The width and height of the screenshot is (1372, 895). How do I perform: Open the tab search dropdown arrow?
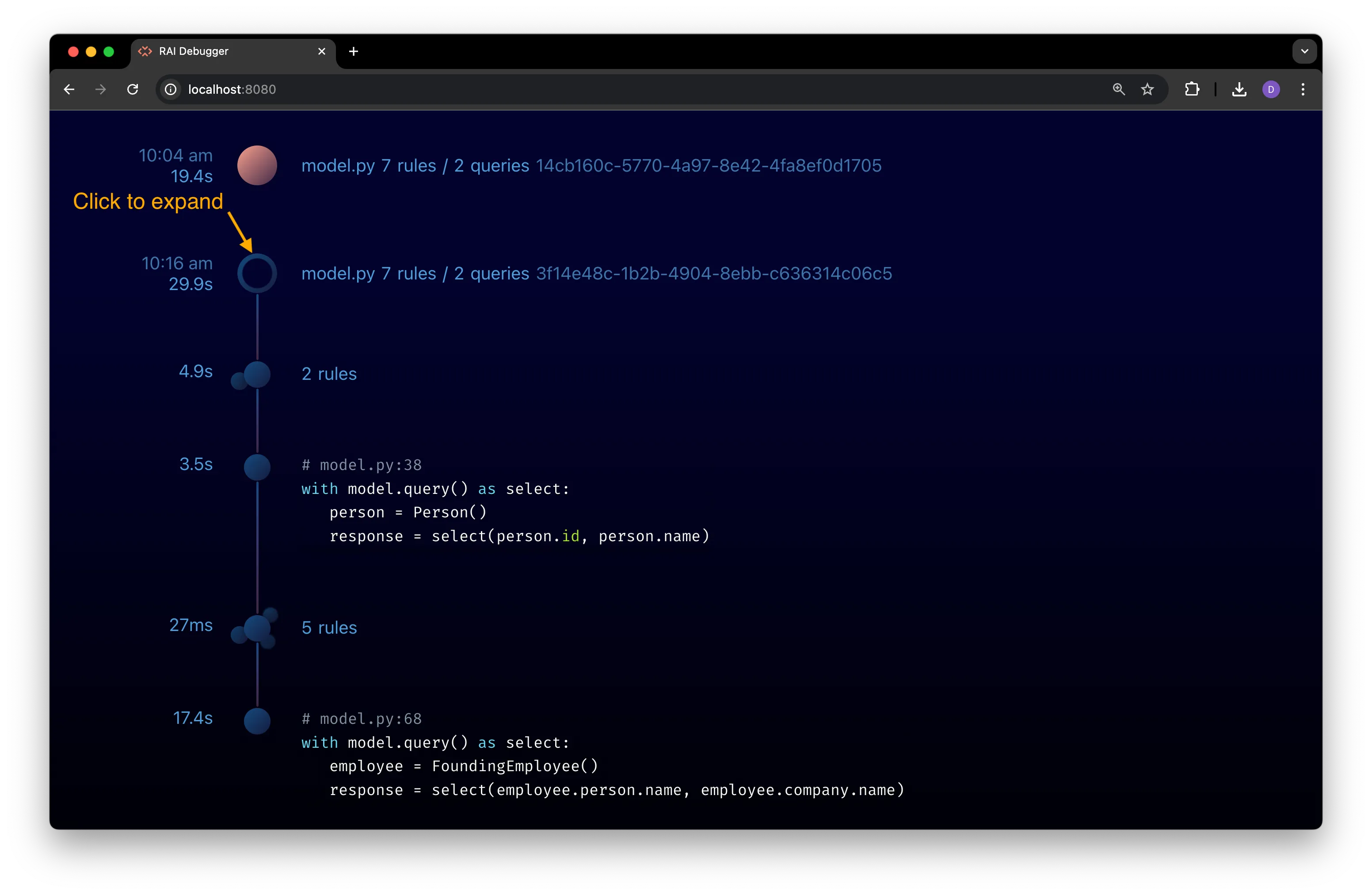(x=1304, y=51)
